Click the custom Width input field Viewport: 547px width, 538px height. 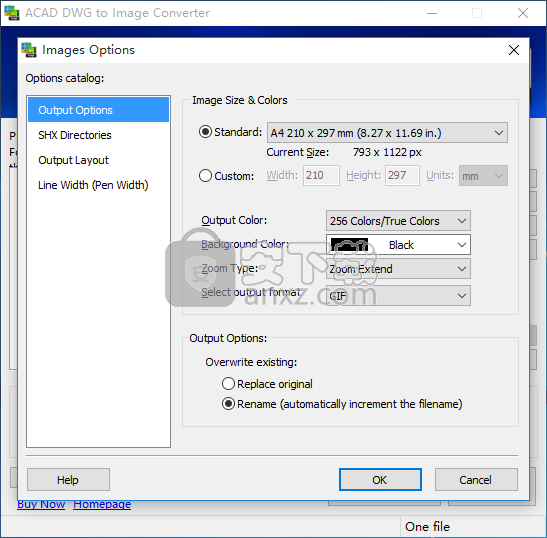coord(321,175)
